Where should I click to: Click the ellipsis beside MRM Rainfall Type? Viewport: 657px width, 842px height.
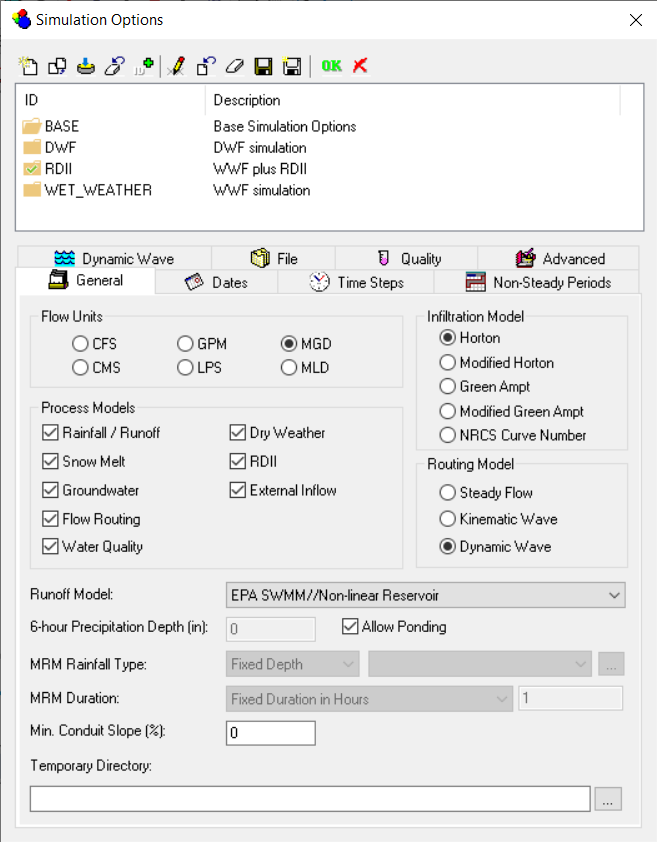611,663
